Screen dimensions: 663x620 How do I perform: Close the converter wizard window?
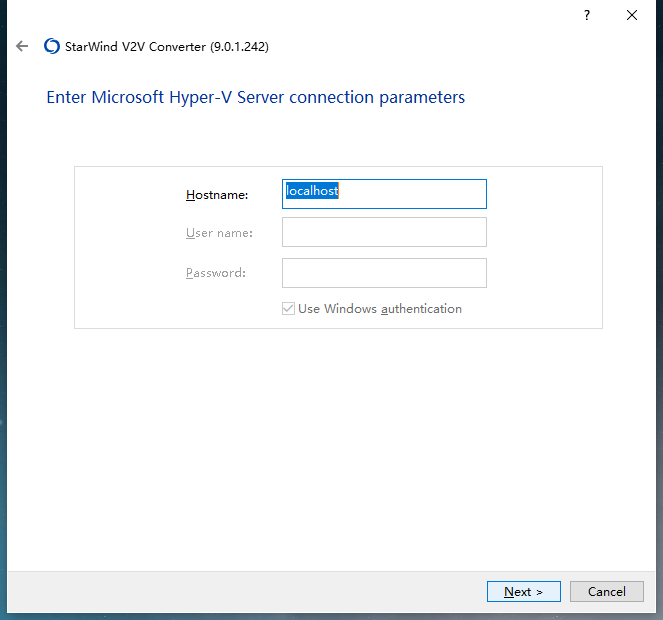tap(632, 16)
